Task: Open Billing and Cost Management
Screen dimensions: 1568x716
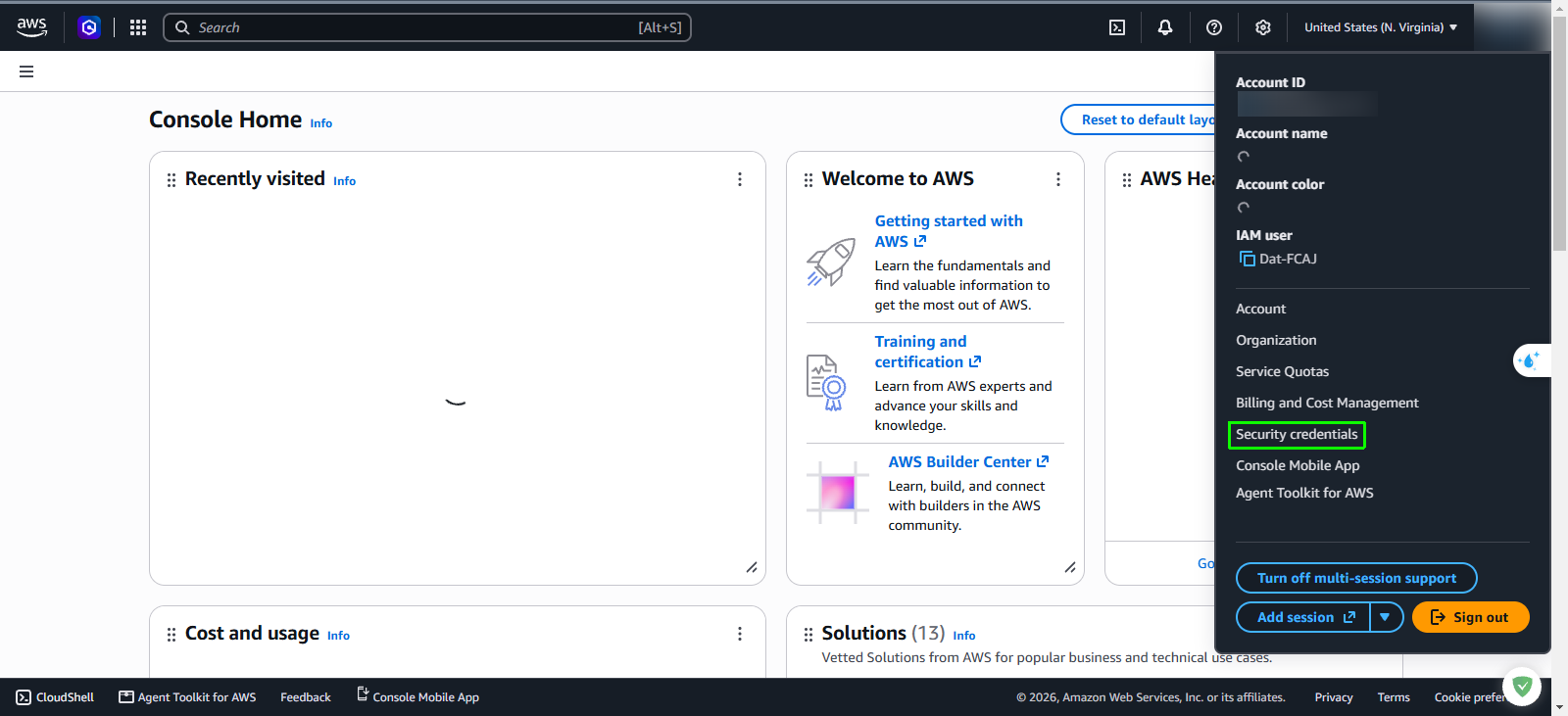Action: tap(1327, 403)
